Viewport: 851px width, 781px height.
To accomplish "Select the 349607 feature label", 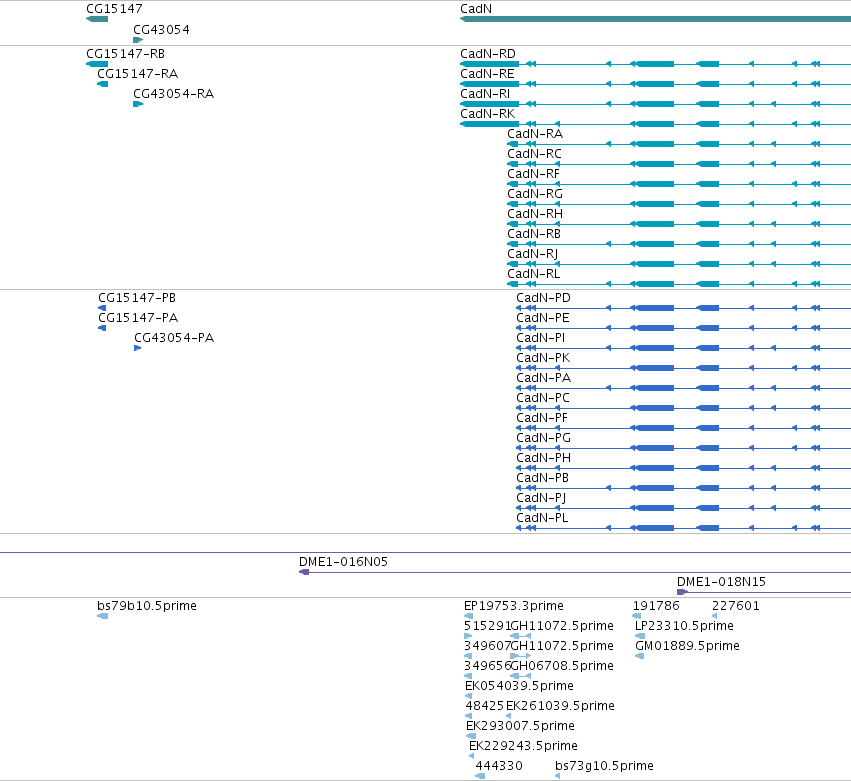I will (x=487, y=646).
